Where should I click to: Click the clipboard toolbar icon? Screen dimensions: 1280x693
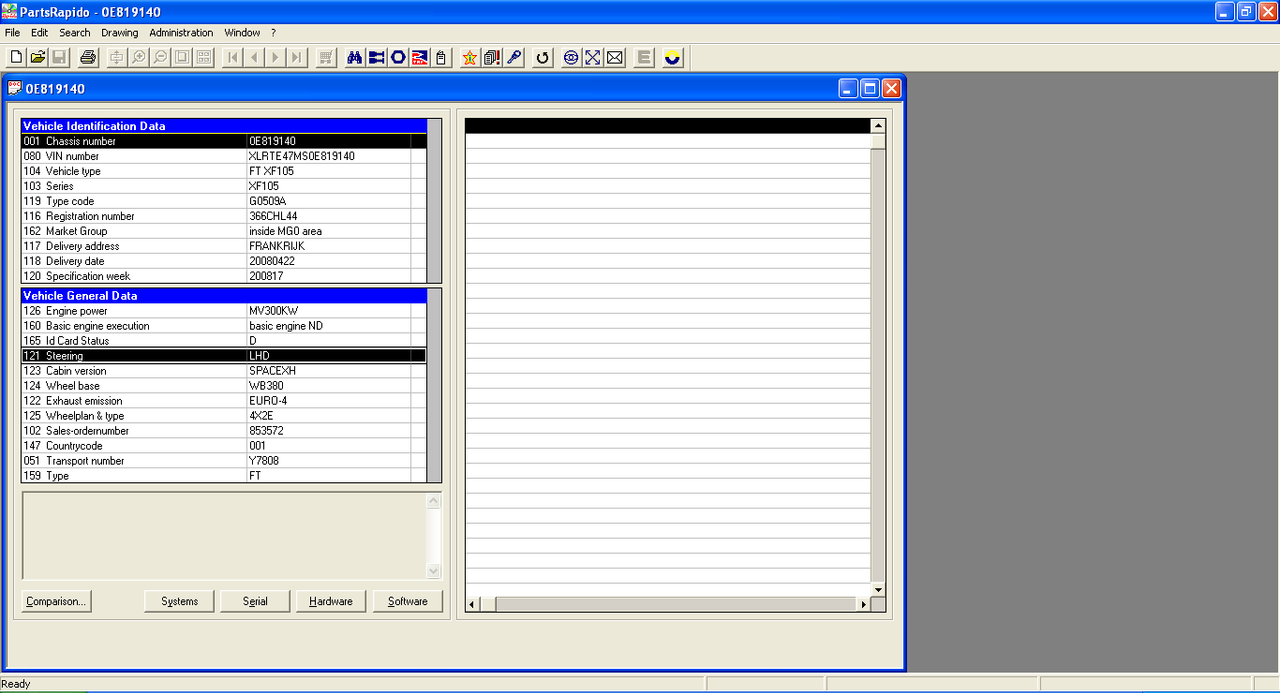[441, 58]
